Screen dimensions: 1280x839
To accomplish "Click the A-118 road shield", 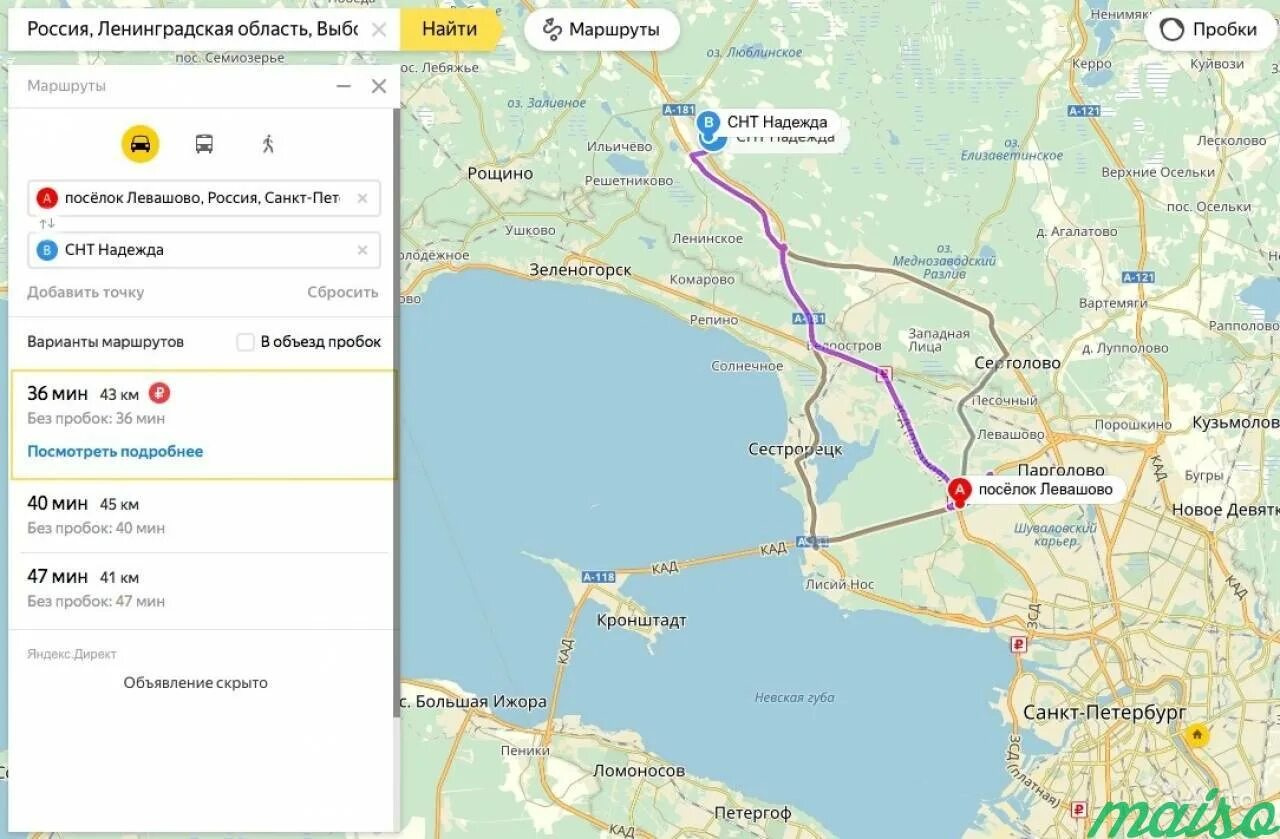I will pyautogui.click(x=598, y=576).
